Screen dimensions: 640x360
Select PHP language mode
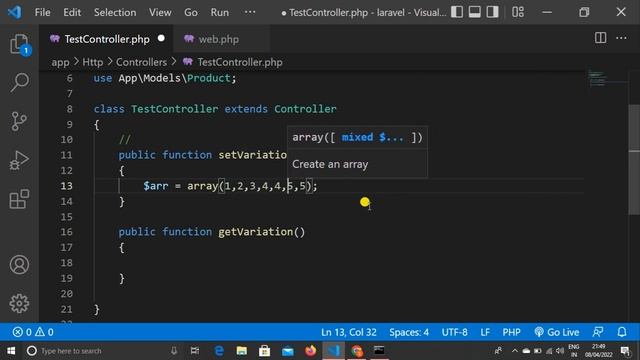[x=511, y=332]
